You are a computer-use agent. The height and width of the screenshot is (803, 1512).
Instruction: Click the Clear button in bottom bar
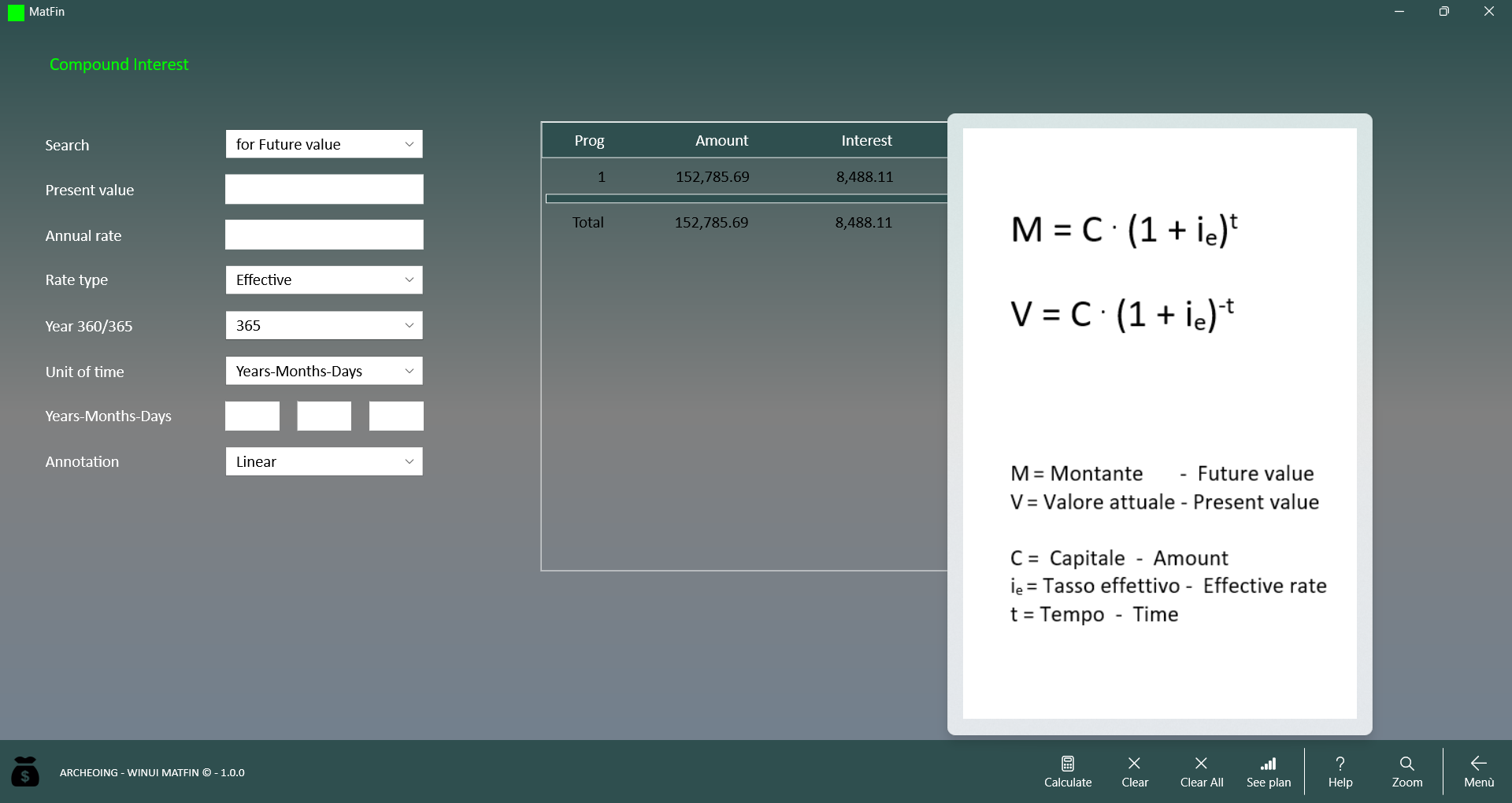tap(1134, 772)
